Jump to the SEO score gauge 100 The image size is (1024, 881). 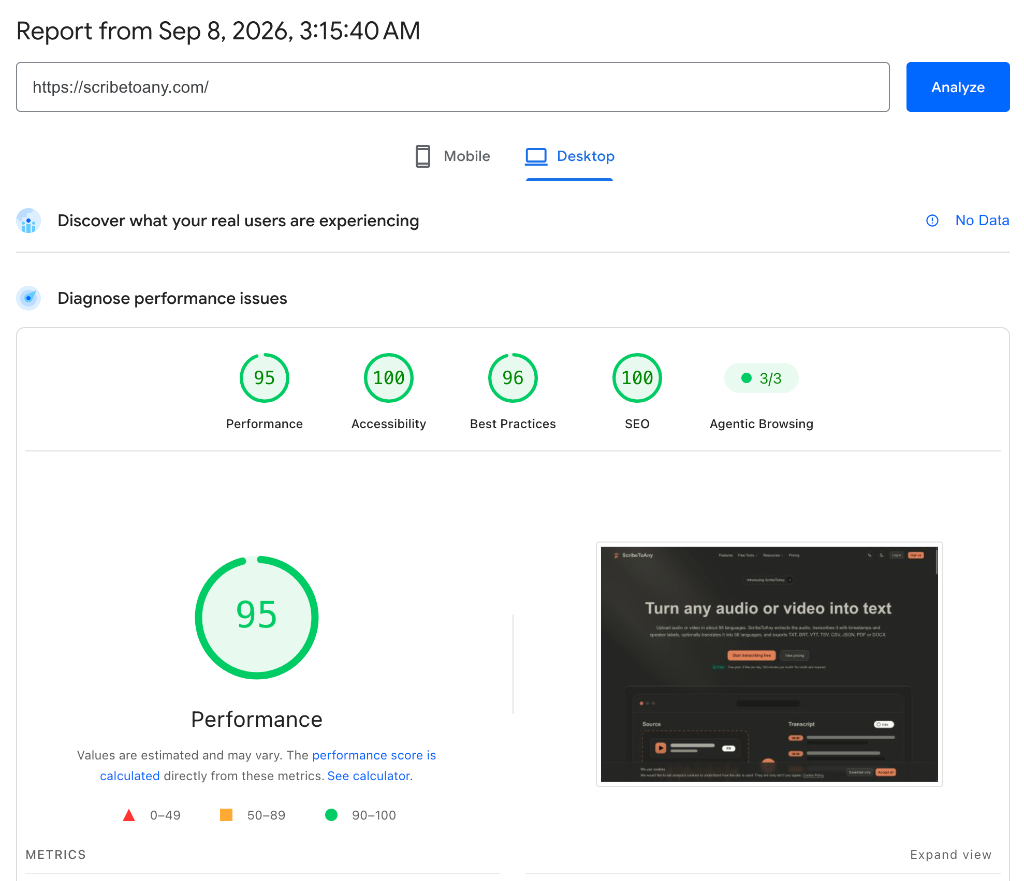click(637, 377)
